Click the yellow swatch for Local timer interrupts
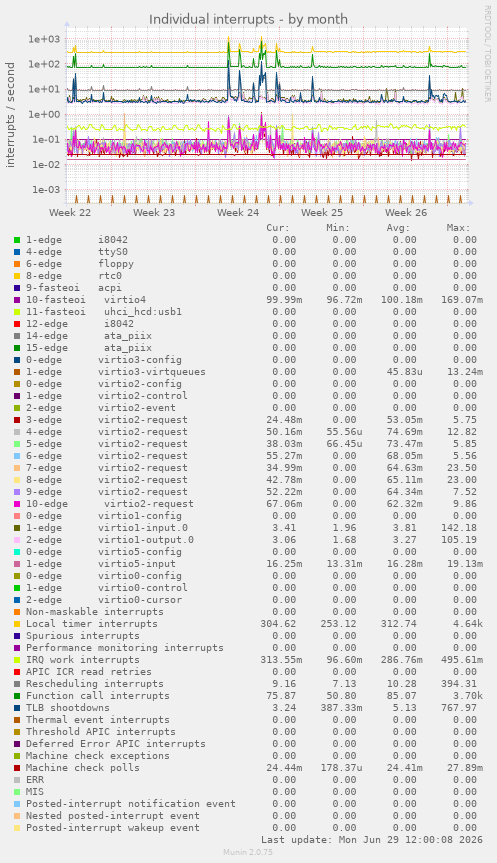This screenshot has height=863, width=497. pyautogui.click(x=17, y=624)
